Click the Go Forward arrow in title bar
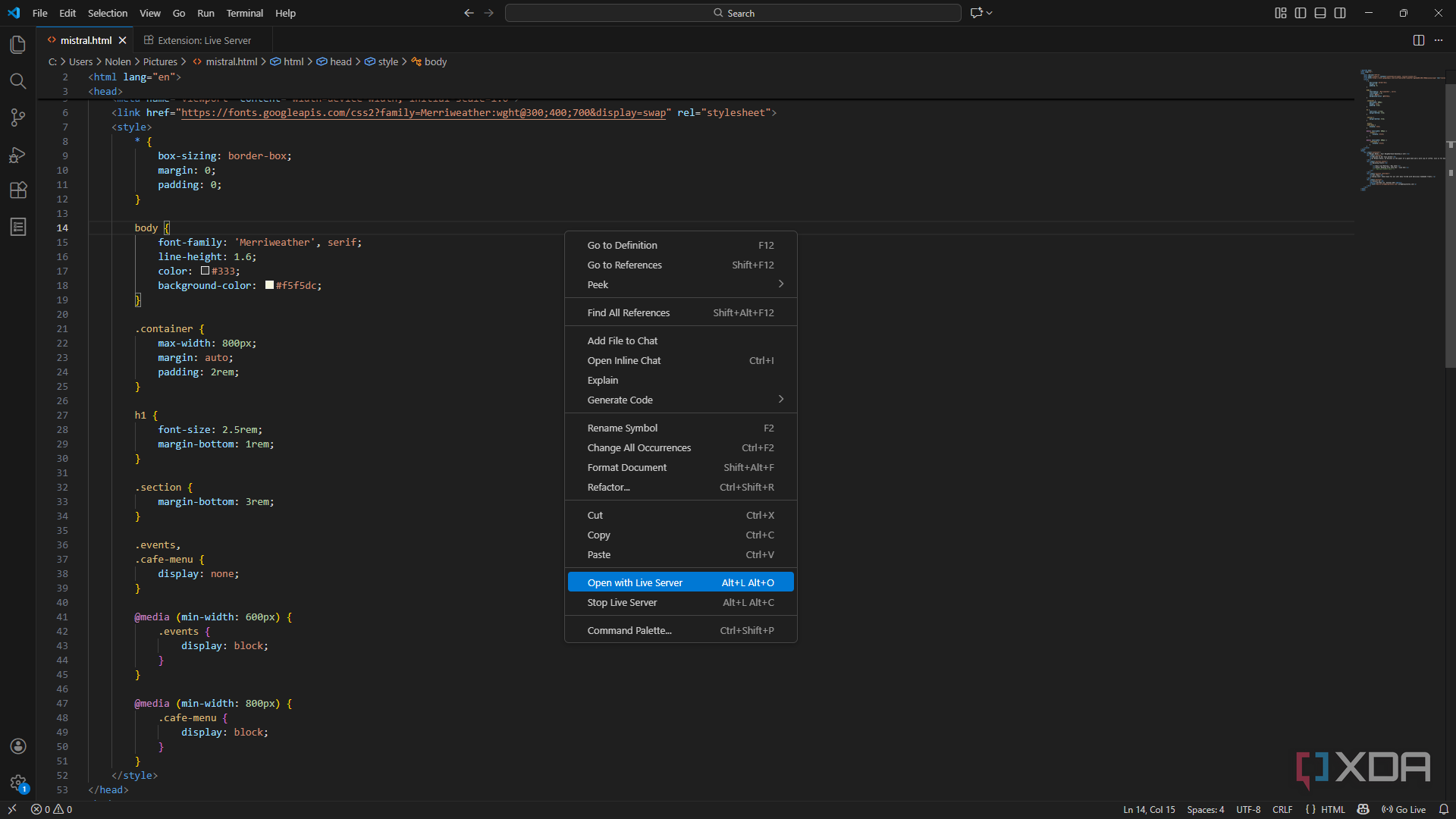This screenshot has width=1456, height=819. (489, 13)
